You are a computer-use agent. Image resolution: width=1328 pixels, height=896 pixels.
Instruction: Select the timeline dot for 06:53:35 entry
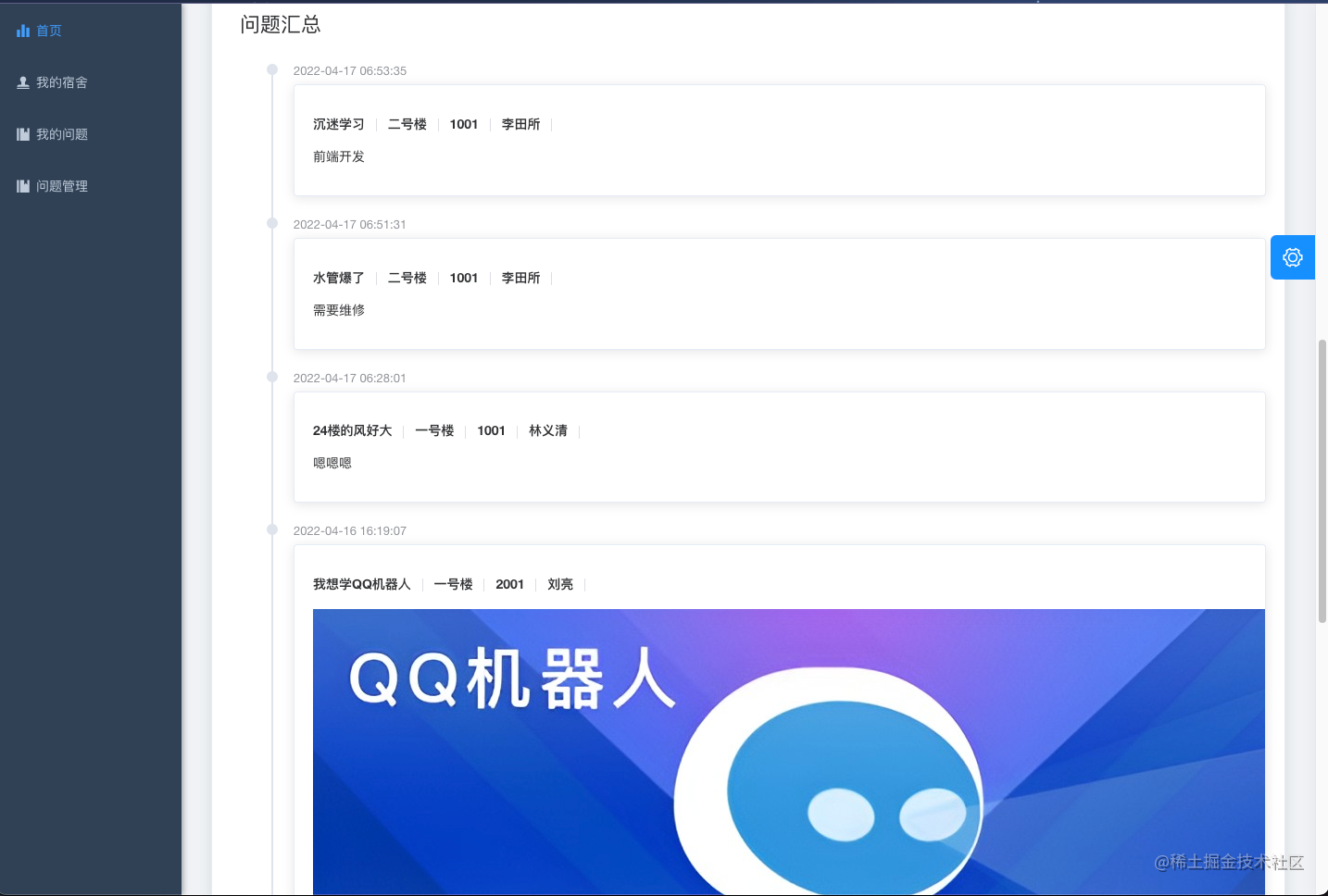click(x=272, y=69)
